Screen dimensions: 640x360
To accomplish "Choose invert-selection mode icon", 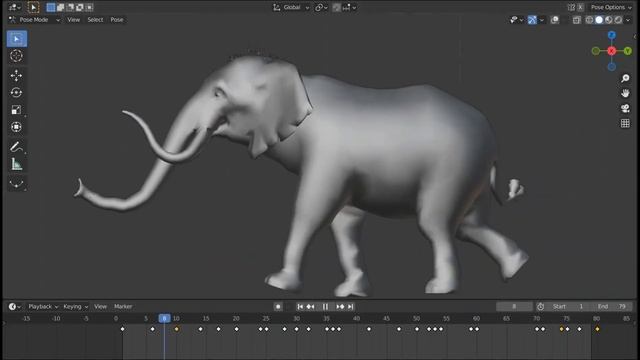I will [80, 7].
